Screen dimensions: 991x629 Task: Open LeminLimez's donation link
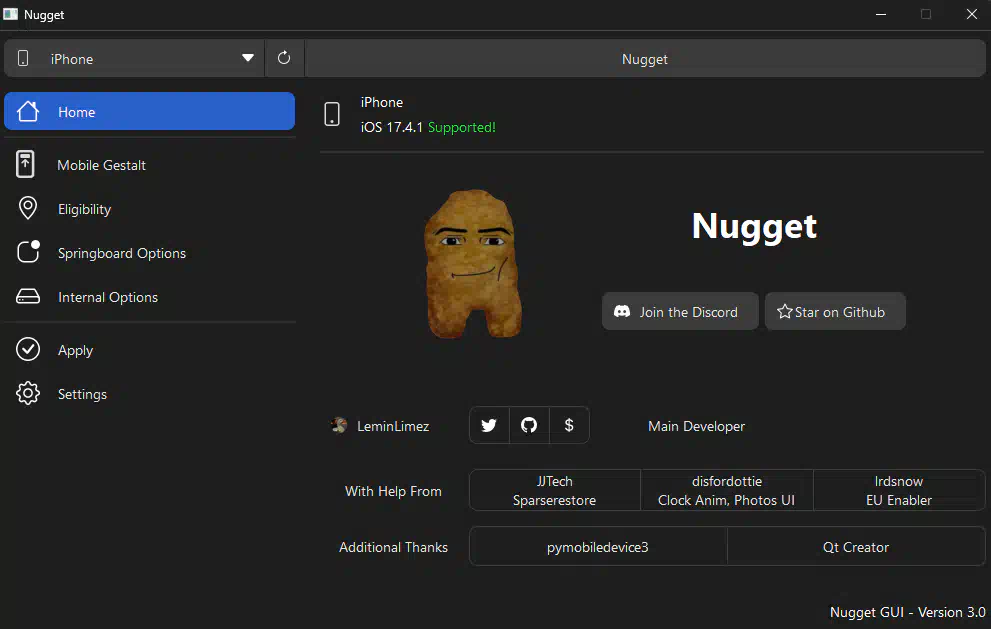569,425
